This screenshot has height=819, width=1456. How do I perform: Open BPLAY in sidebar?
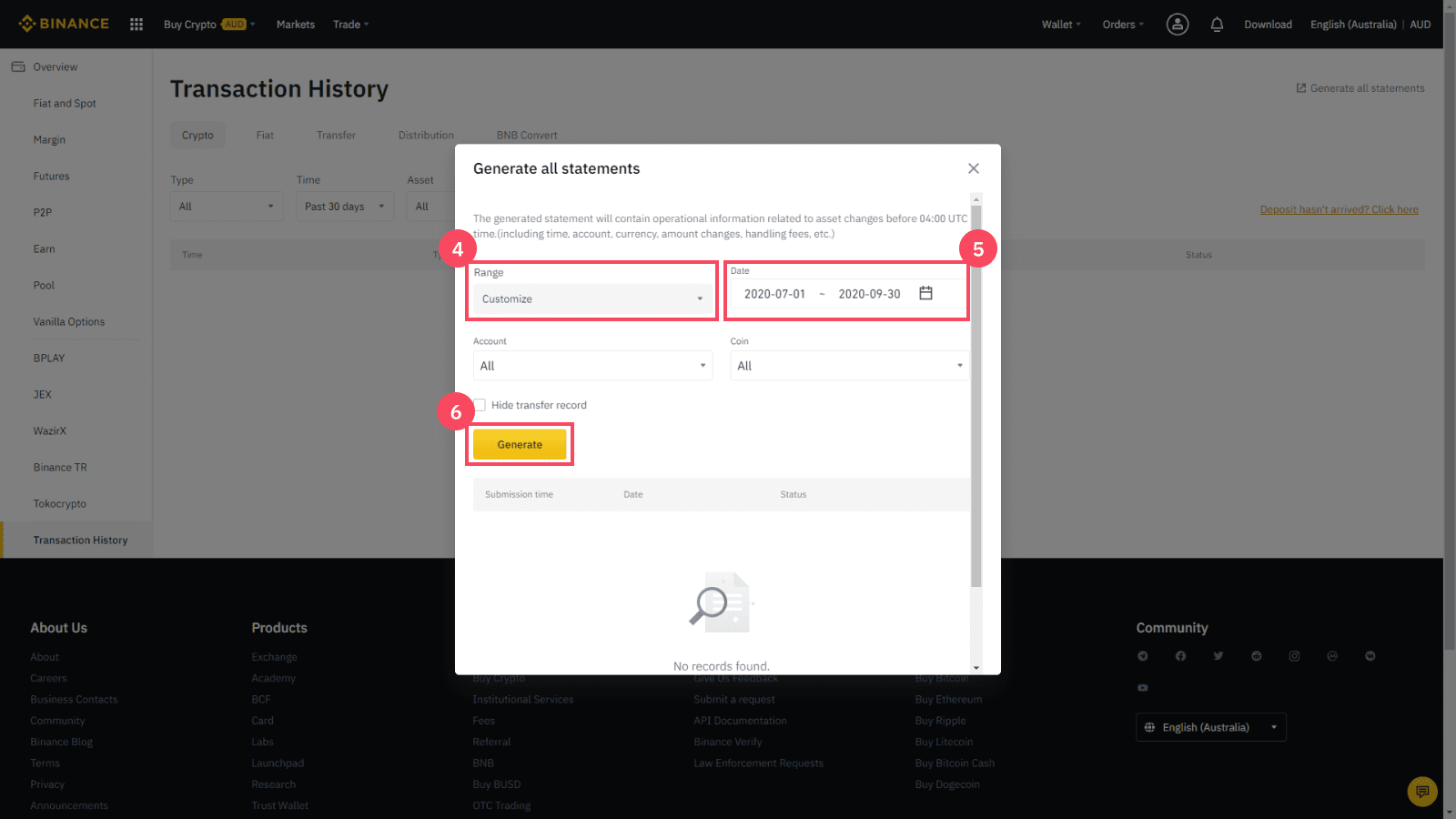point(49,358)
